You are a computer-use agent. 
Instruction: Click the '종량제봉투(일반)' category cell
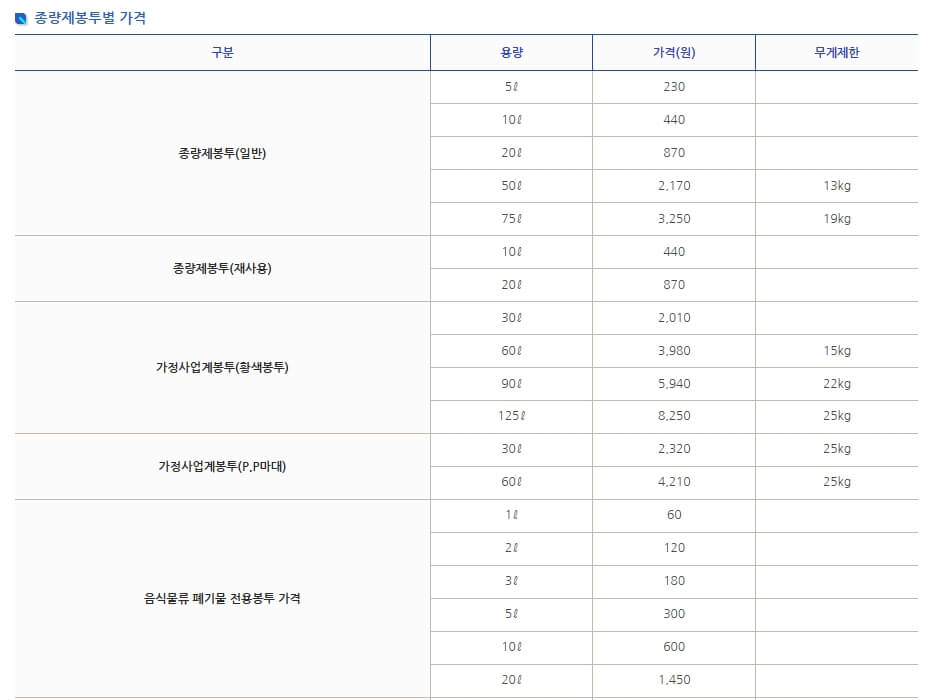[x=222, y=153]
